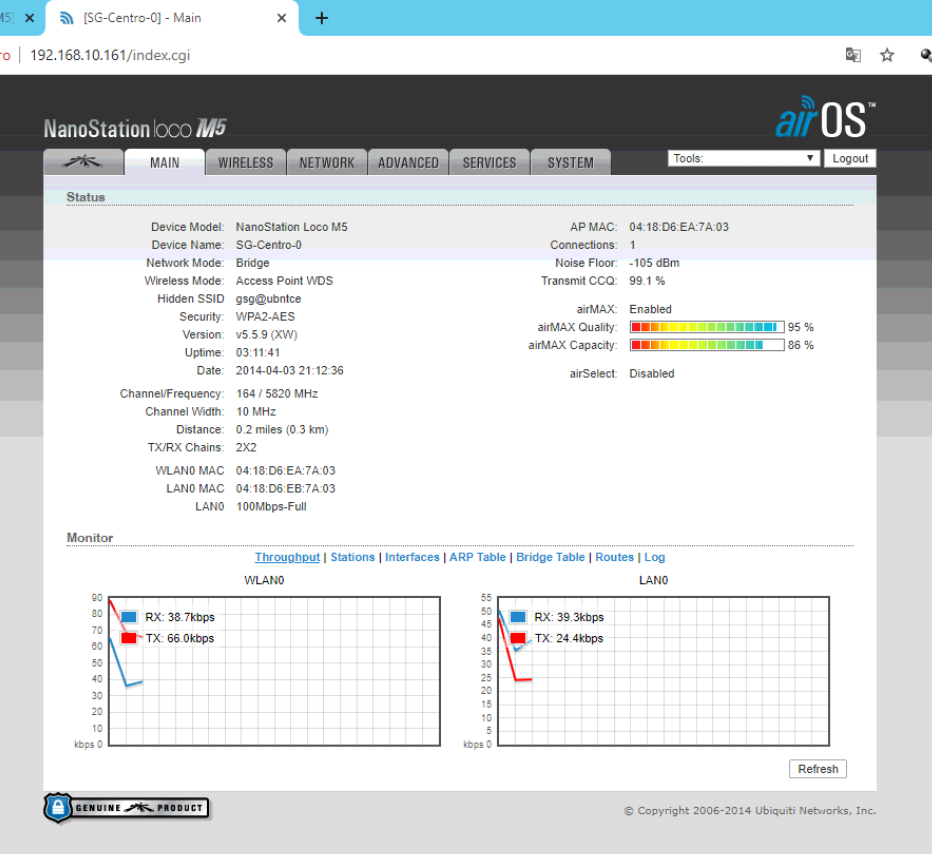Select the WPA2-AES security value

pos(265,317)
